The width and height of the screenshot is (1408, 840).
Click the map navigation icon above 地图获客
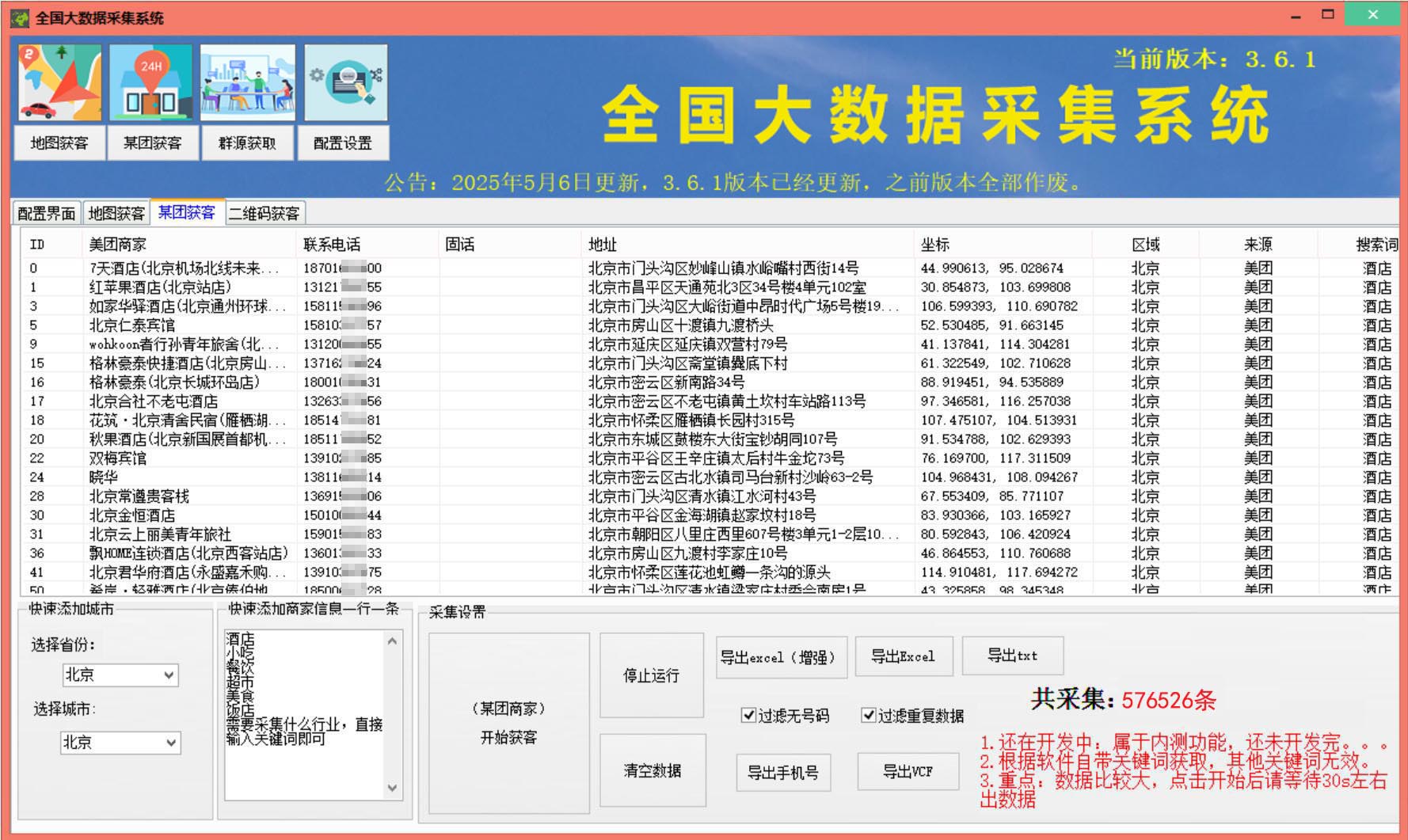59,82
